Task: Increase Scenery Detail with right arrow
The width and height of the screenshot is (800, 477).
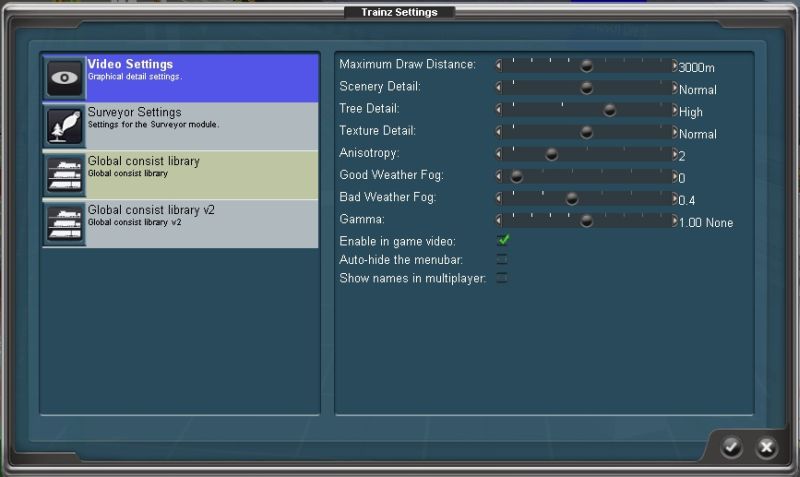Action: (674, 88)
